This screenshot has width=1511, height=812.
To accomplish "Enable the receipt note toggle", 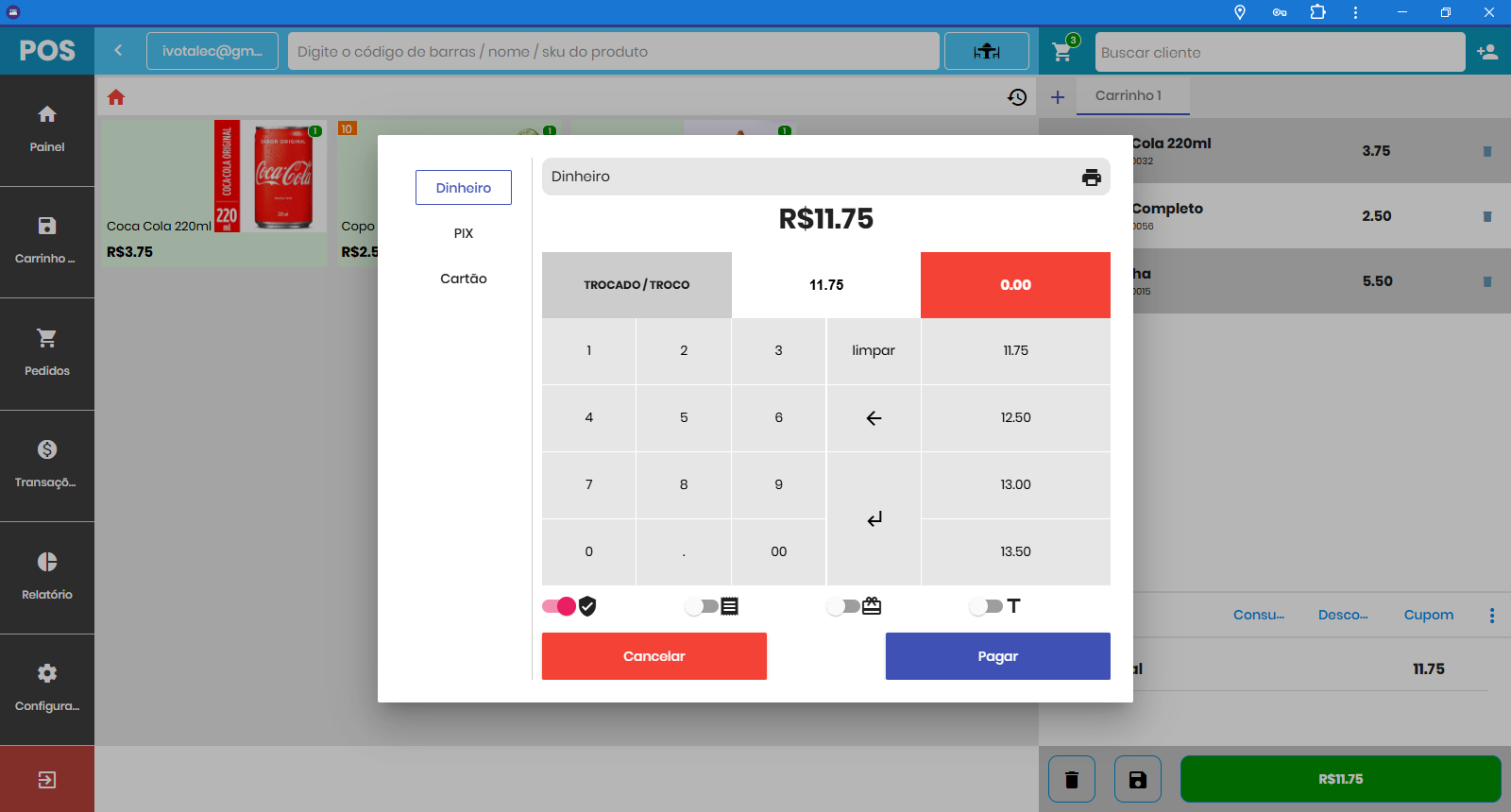I will 702,606.
